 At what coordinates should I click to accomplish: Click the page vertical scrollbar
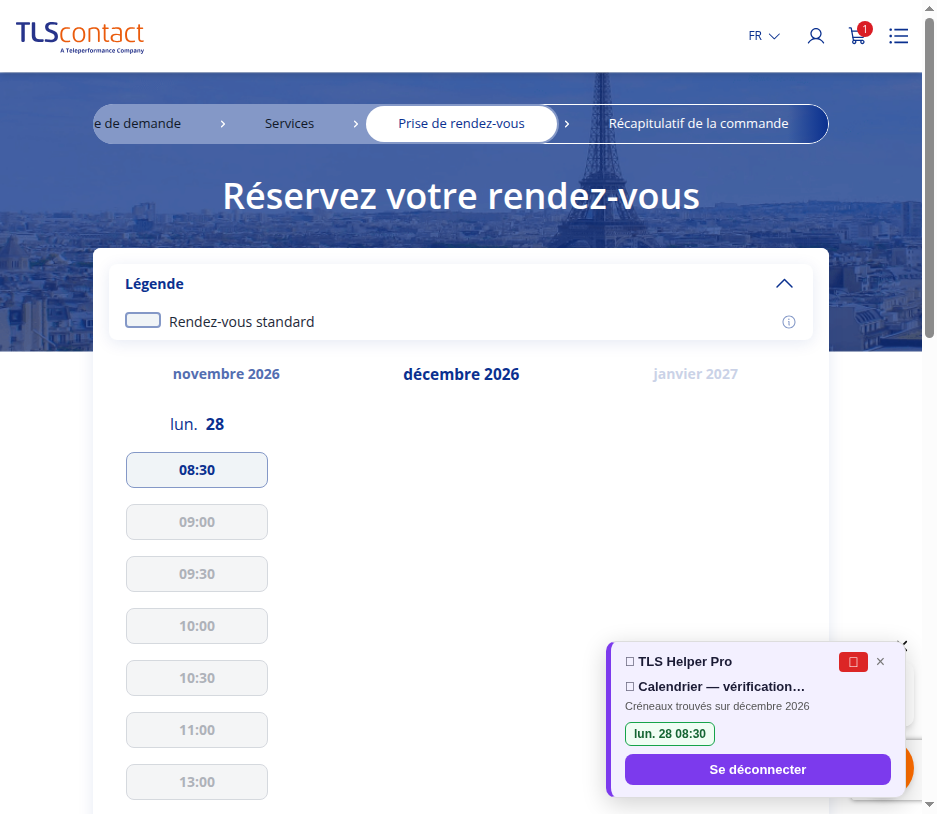point(930,177)
